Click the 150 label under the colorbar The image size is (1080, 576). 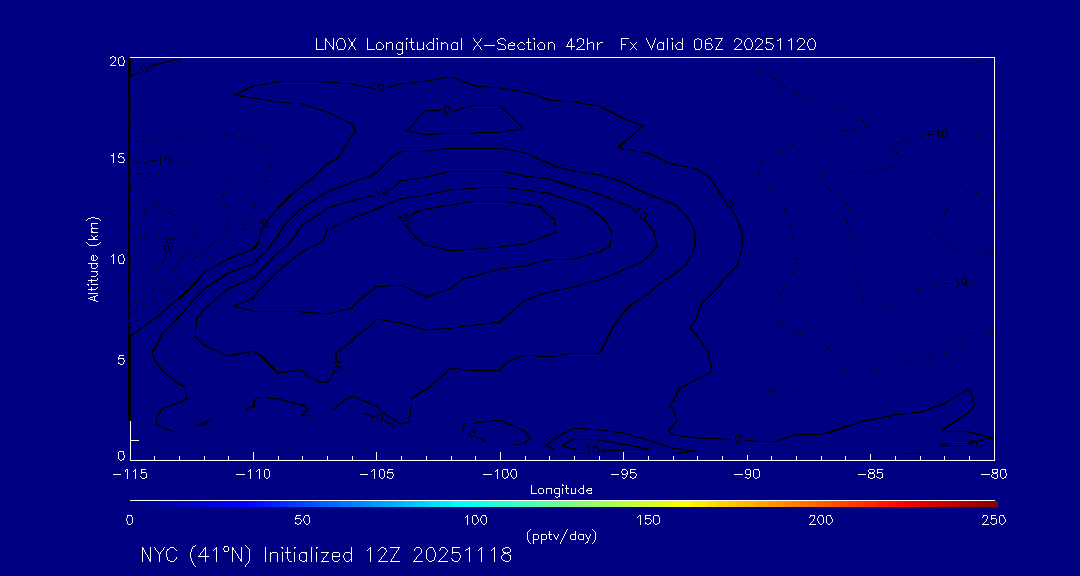pyautogui.click(x=648, y=521)
